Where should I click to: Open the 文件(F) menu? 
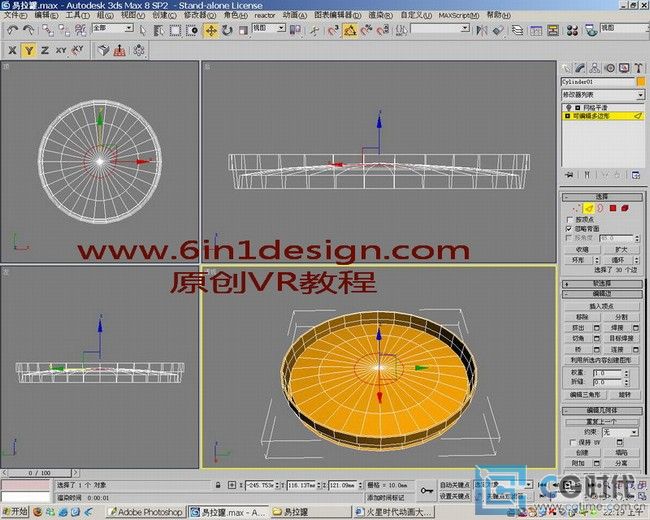tap(15, 15)
